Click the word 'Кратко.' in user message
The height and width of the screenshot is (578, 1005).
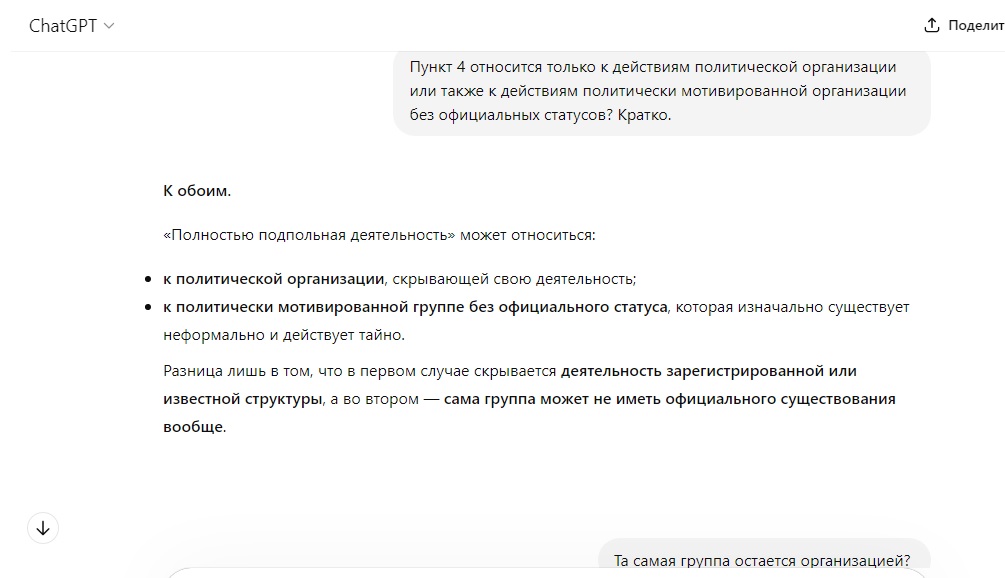click(x=644, y=115)
